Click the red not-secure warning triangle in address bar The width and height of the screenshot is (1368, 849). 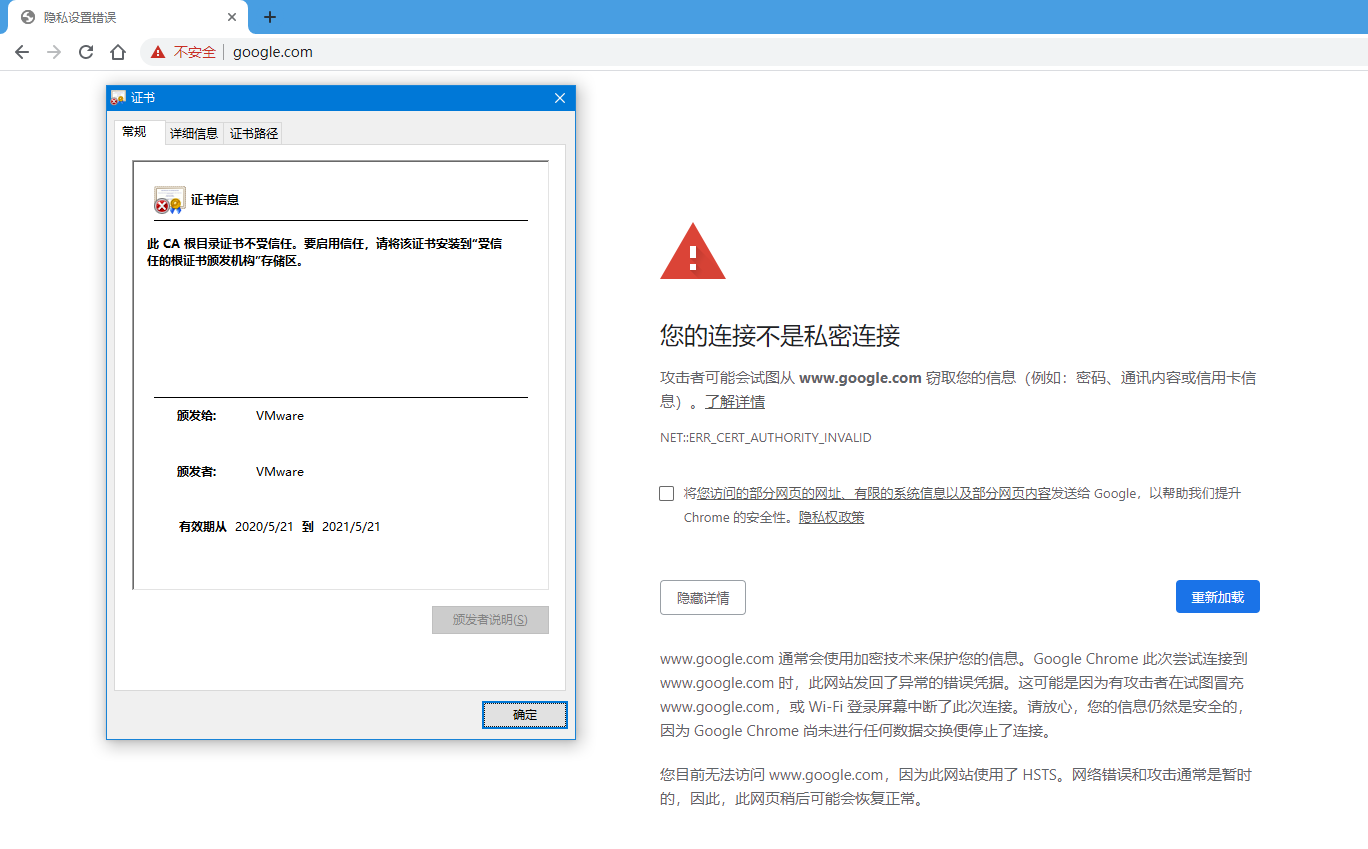tap(158, 52)
